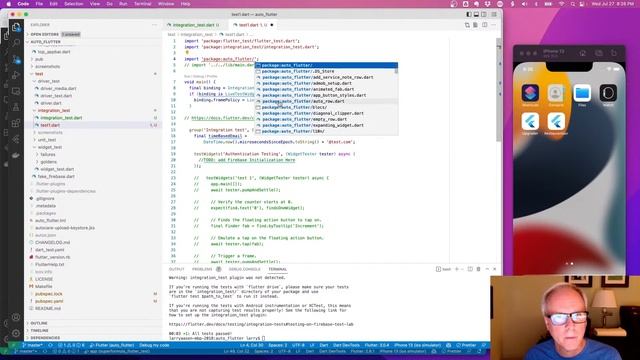
Task: Open the Run and Debug view
Action: pos(16,75)
